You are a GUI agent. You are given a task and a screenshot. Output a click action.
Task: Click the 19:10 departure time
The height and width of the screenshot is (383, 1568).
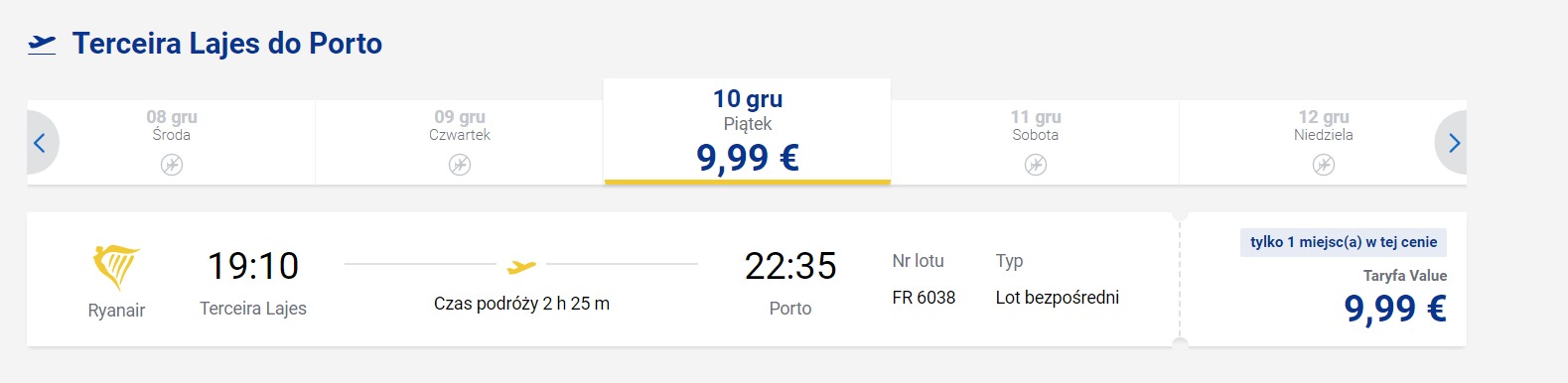[x=253, y=266]
